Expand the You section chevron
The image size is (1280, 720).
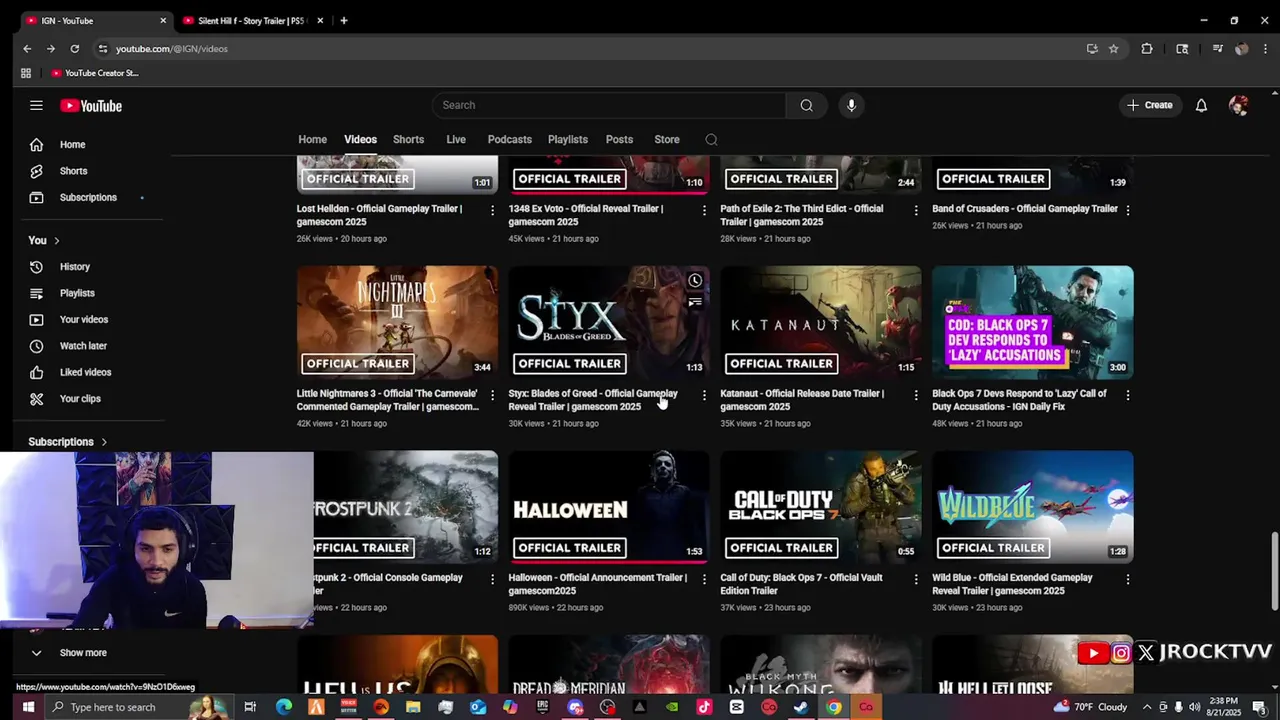[57, 240]
